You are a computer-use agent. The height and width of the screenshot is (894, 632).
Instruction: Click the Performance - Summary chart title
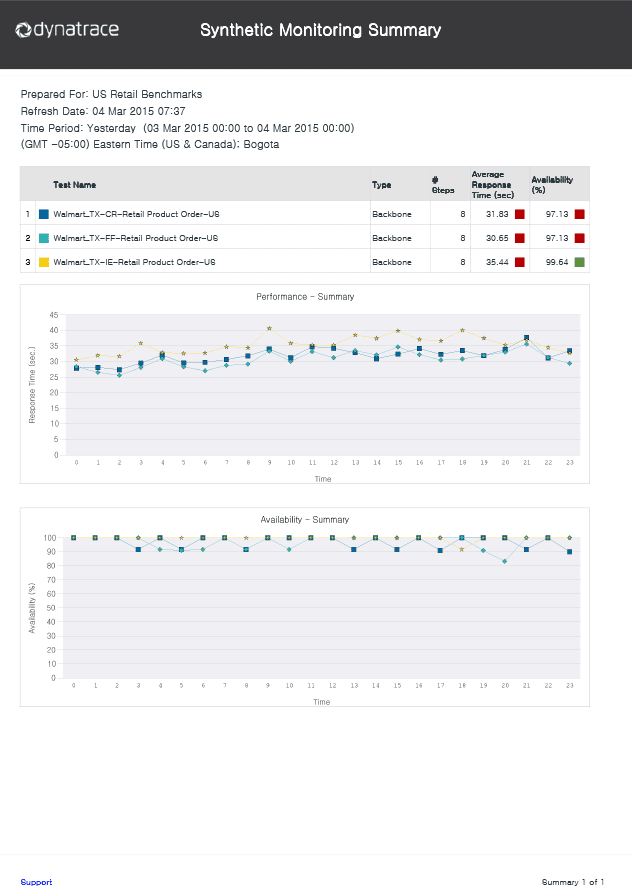click(x=305, y=296)
